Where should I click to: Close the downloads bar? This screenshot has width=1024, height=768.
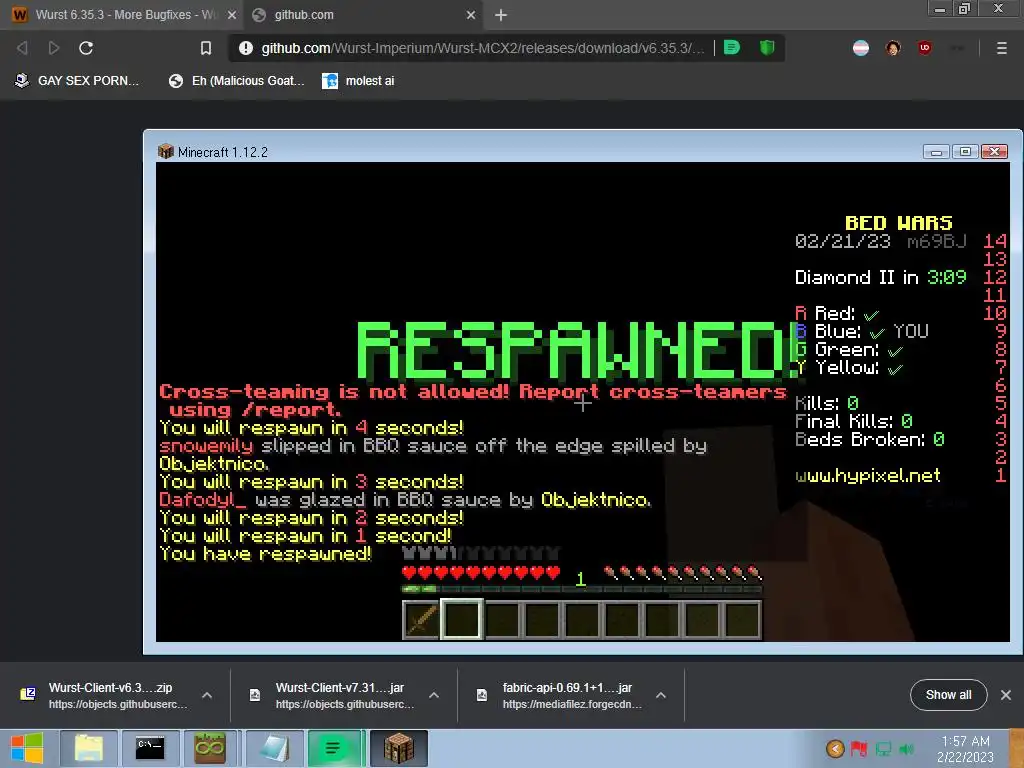click(x=1006, y=695)
